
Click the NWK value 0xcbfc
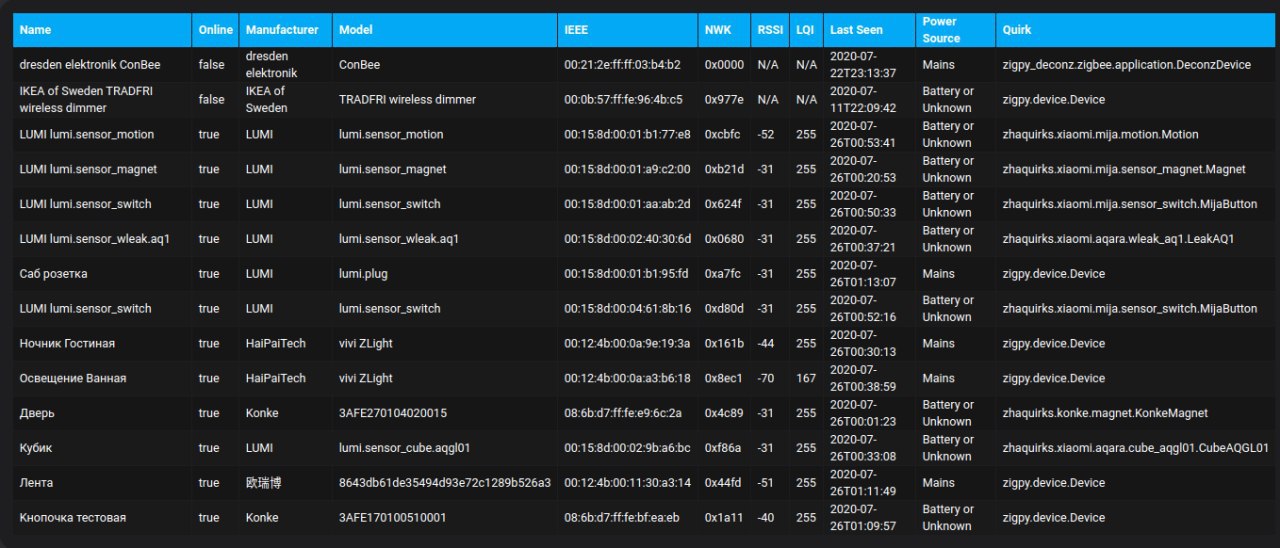[x=723, y=135]
